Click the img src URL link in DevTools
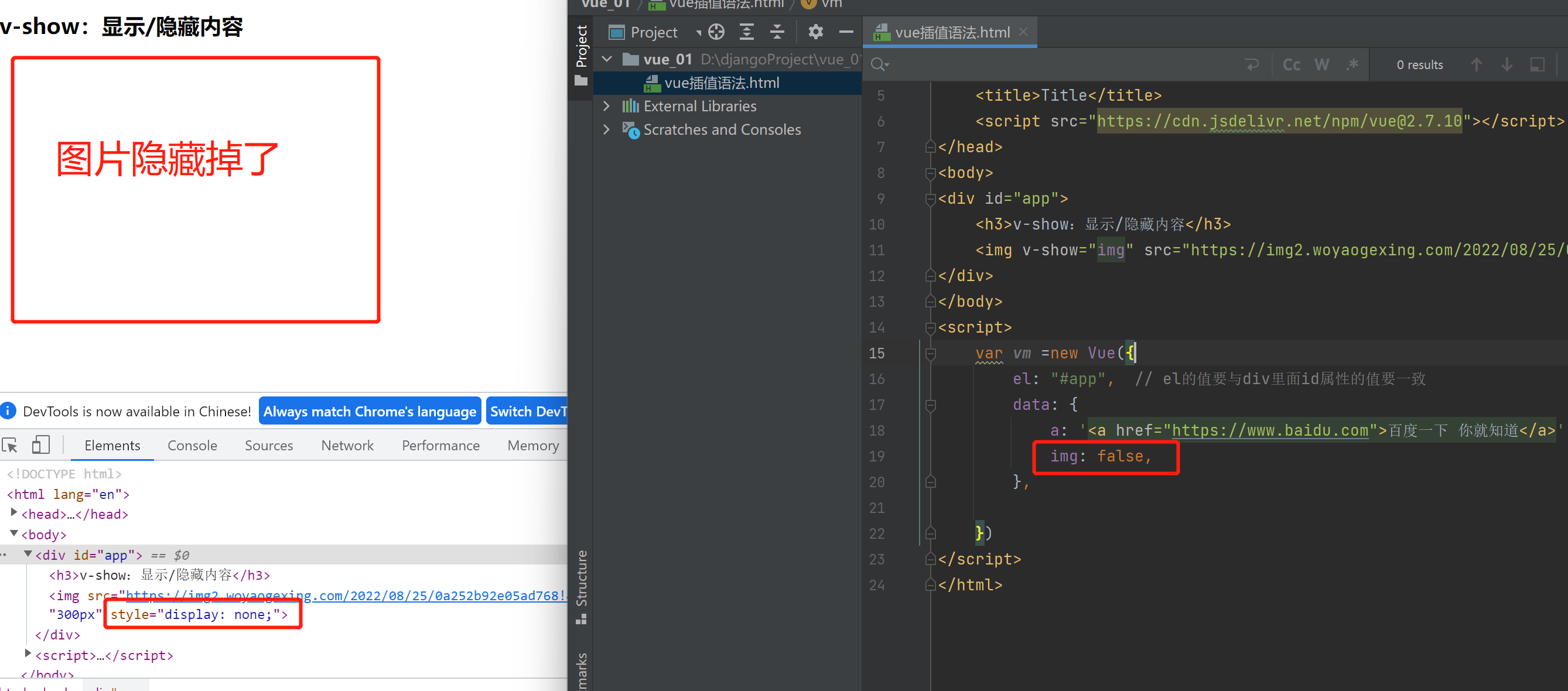 pos(346,596)
